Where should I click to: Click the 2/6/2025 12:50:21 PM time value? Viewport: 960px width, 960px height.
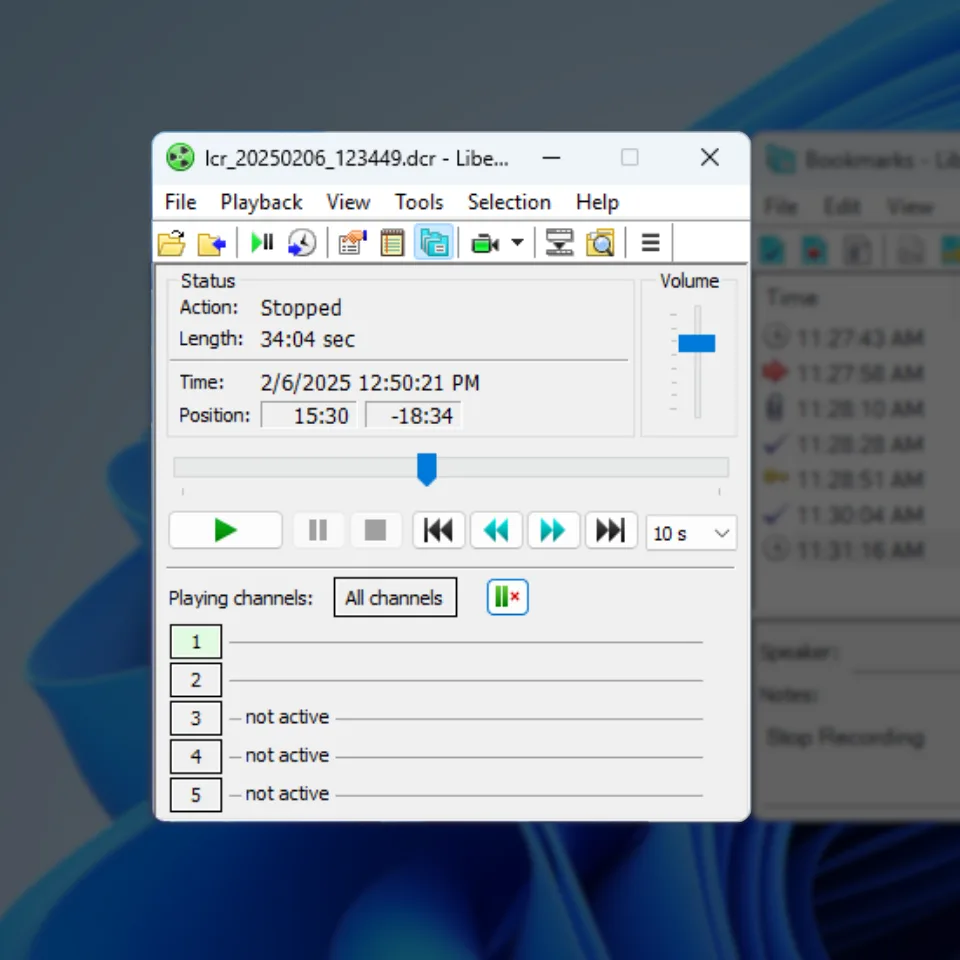point(370,383)
